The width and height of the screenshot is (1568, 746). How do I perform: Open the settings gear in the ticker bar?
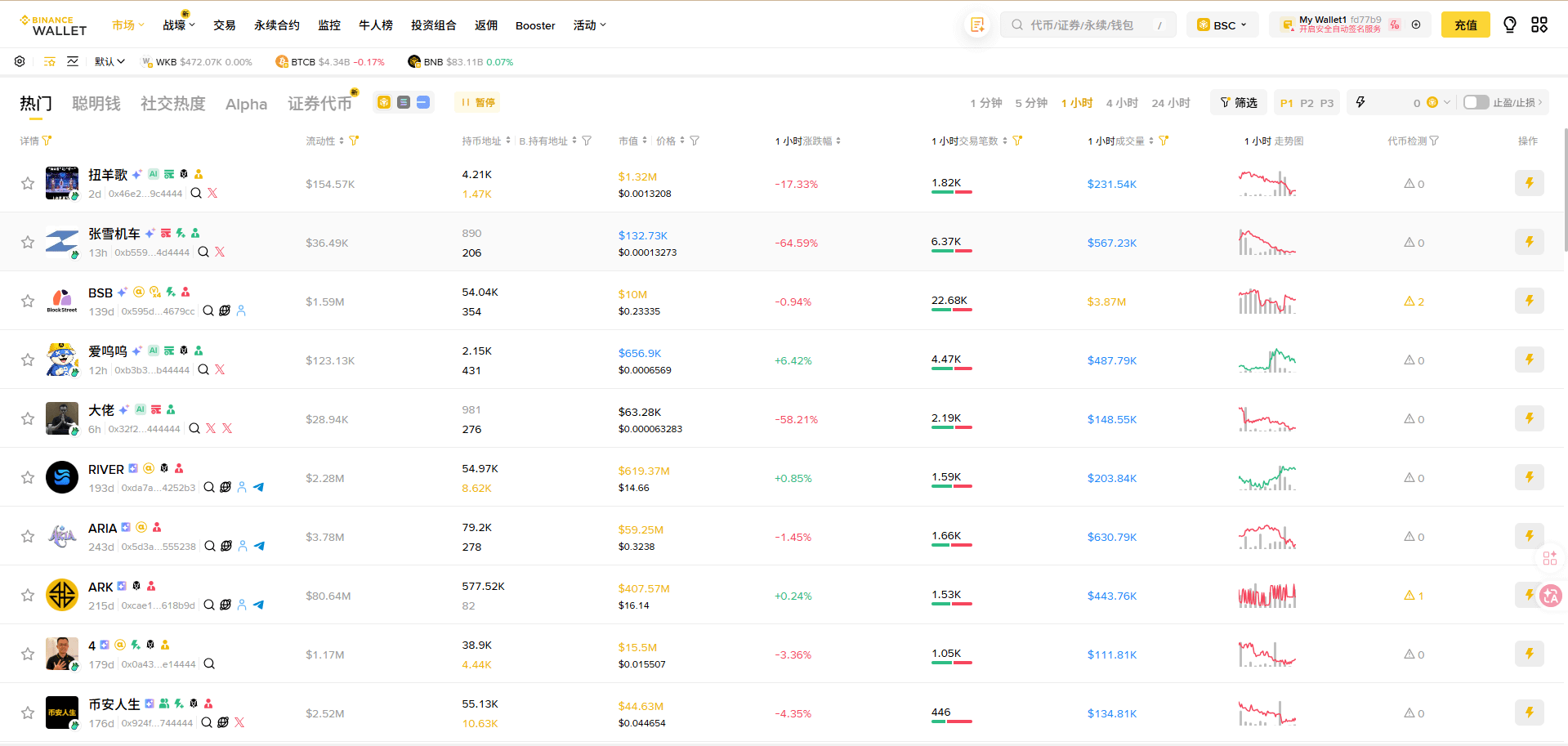(x=20, y=61)
